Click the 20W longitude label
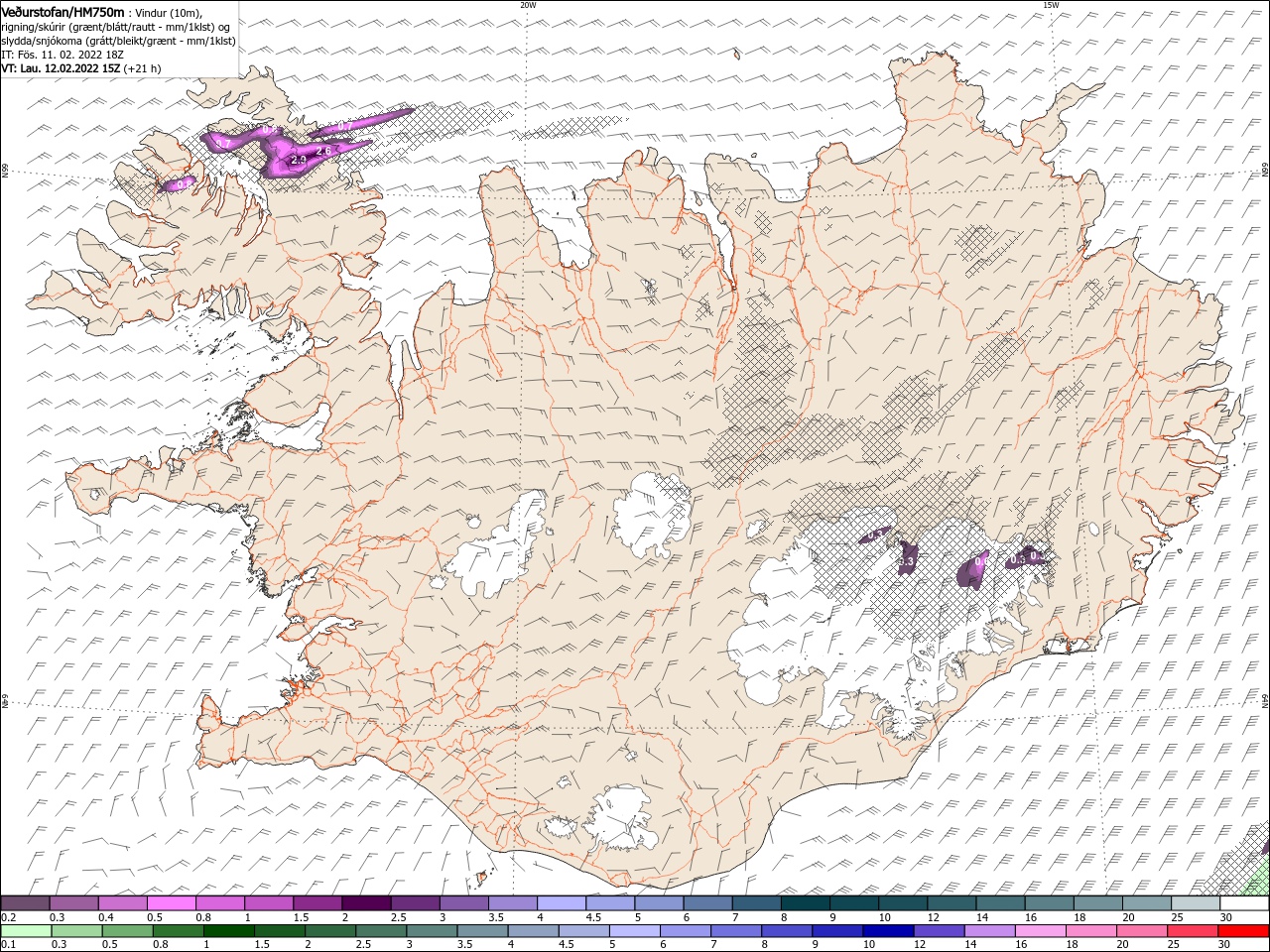 pyautogui.click(x=528, y=5)
